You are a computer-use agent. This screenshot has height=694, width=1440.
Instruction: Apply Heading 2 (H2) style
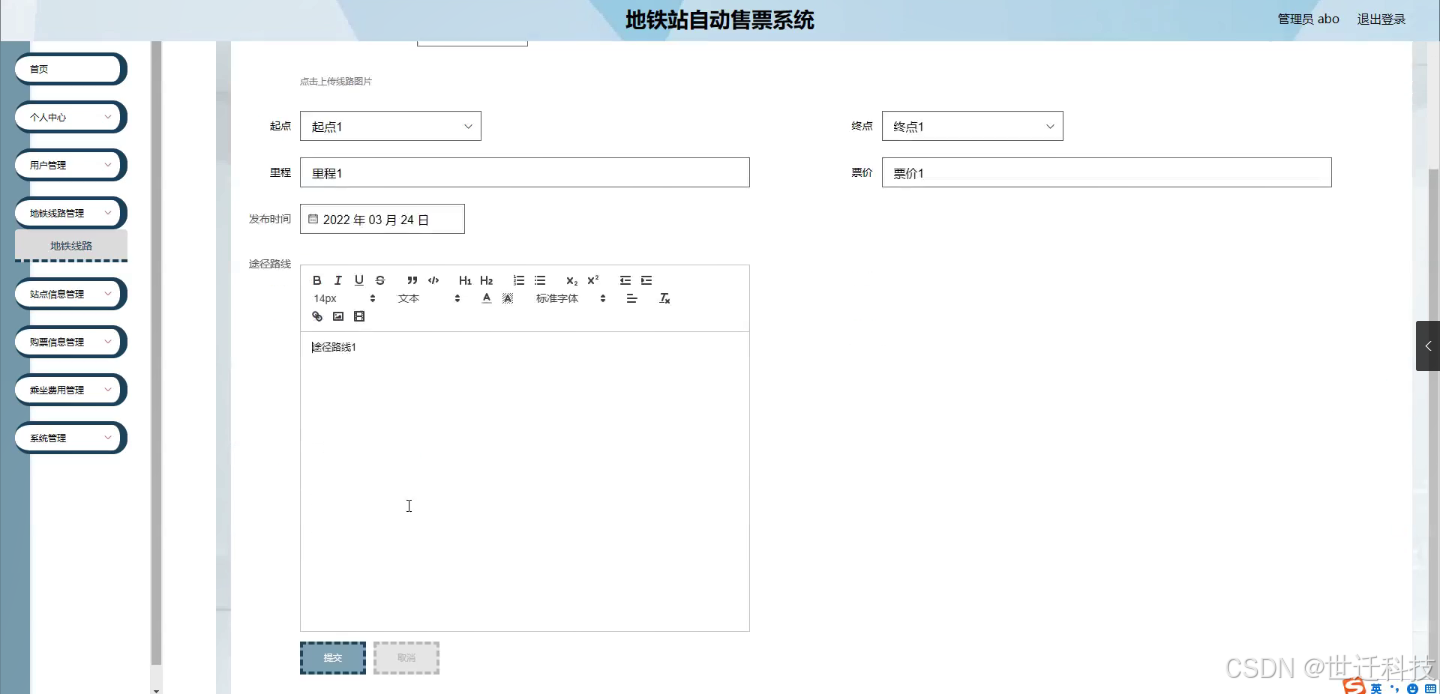click(486, 281)
